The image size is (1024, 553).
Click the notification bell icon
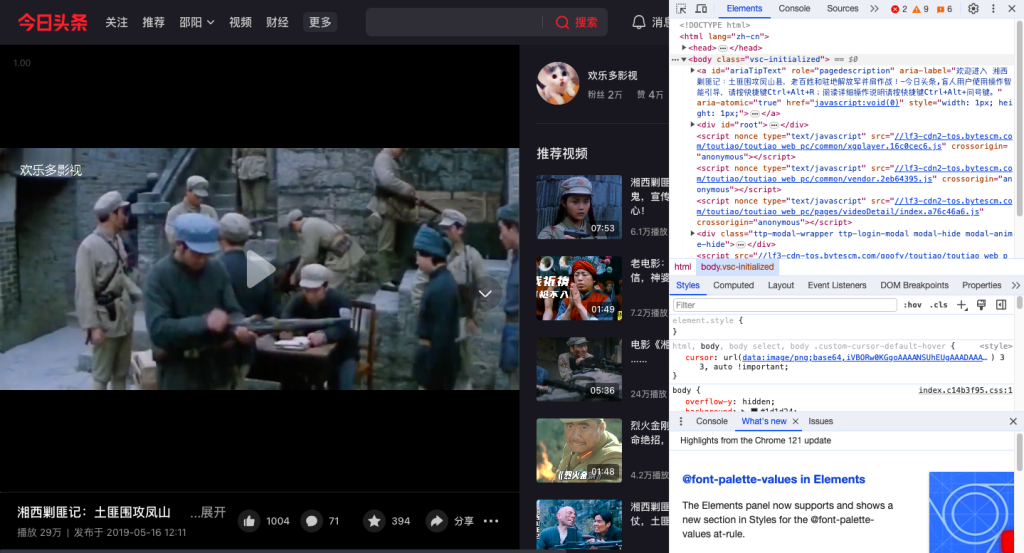[639, 22]
